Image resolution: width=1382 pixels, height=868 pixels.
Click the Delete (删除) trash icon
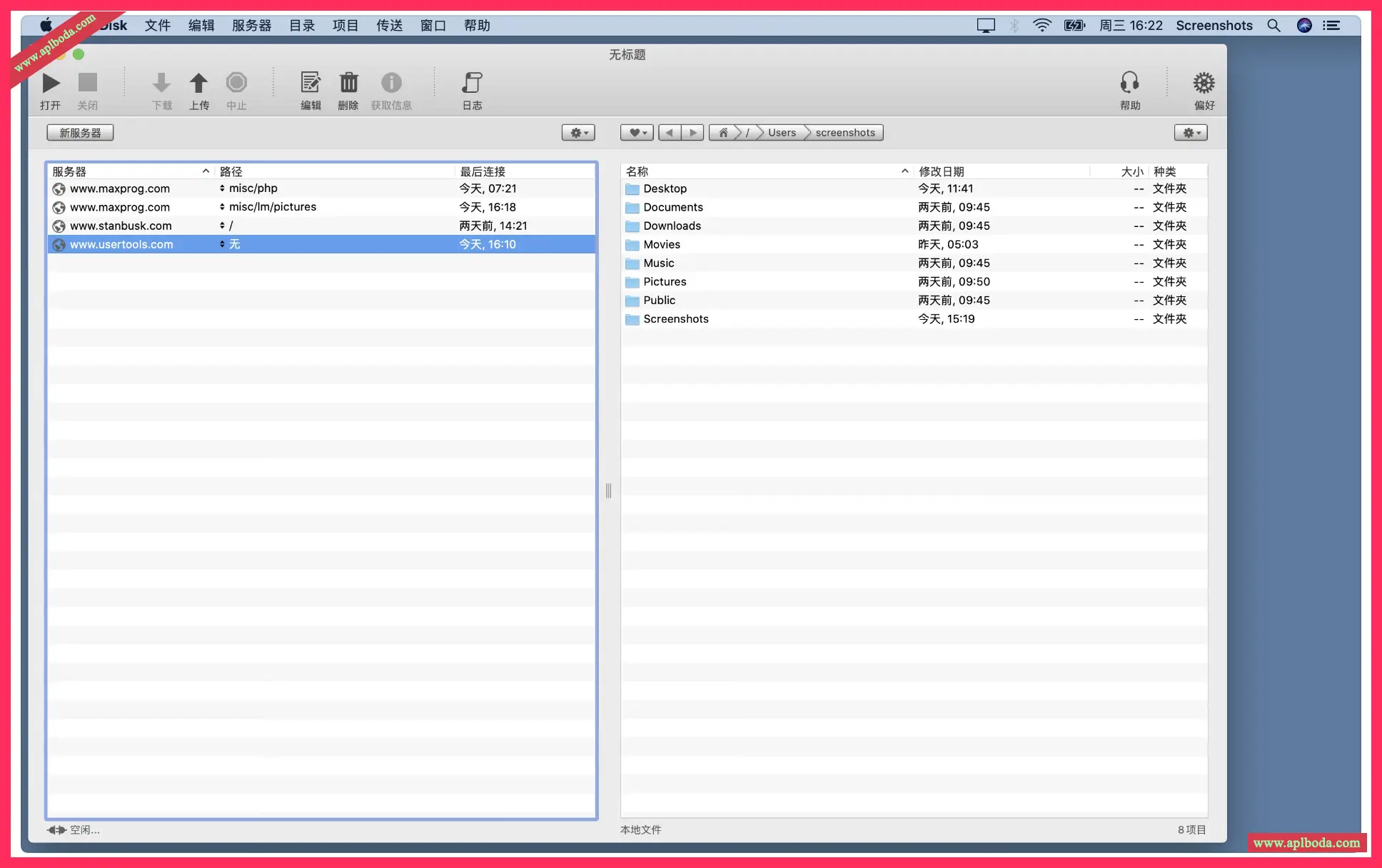click(348, 84)
